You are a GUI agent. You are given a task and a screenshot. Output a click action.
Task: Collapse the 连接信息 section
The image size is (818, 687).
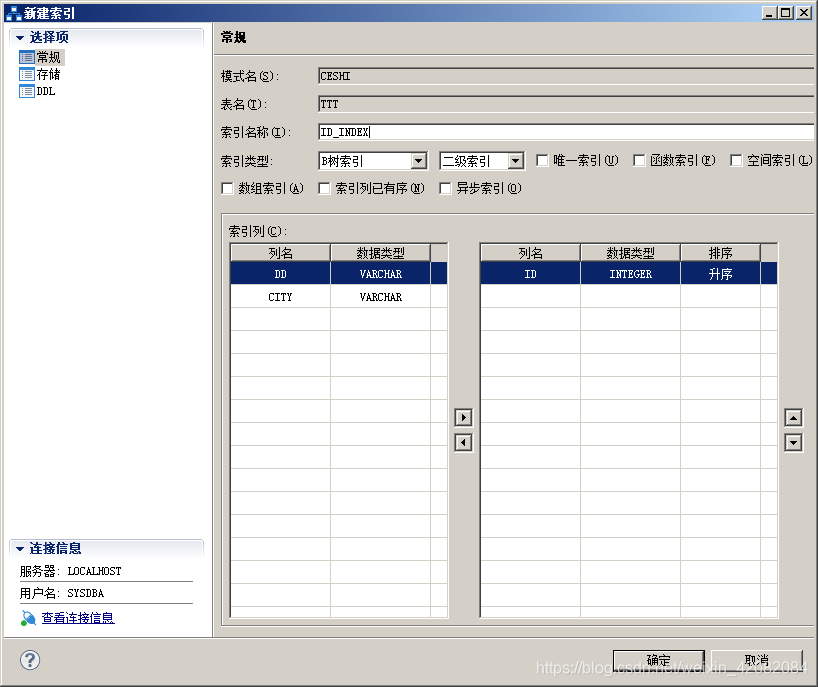[x=20, y=549]
